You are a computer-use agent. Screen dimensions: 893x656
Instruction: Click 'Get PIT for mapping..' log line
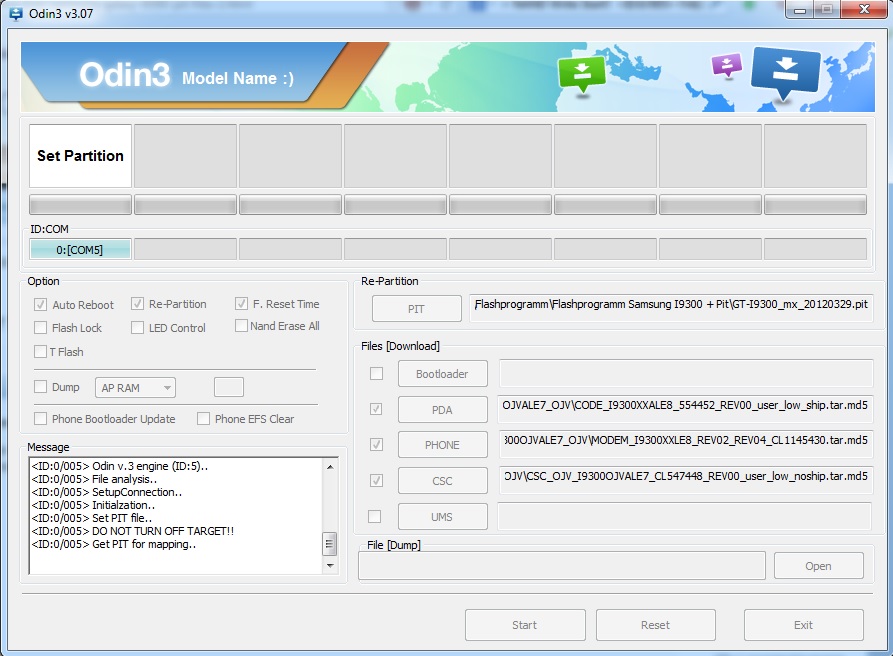(114, 544)
